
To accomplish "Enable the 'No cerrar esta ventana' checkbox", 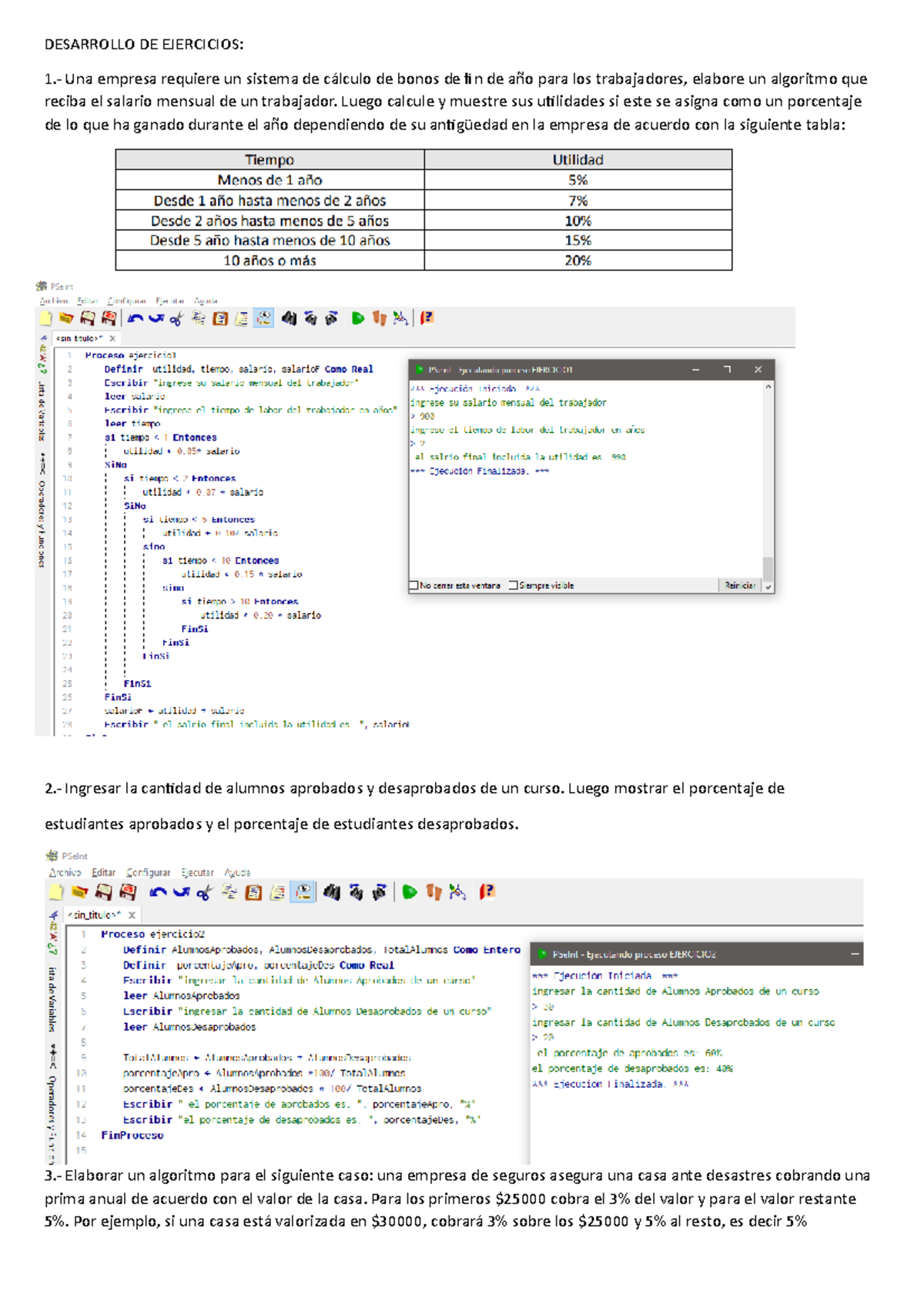I will point(414,585).
